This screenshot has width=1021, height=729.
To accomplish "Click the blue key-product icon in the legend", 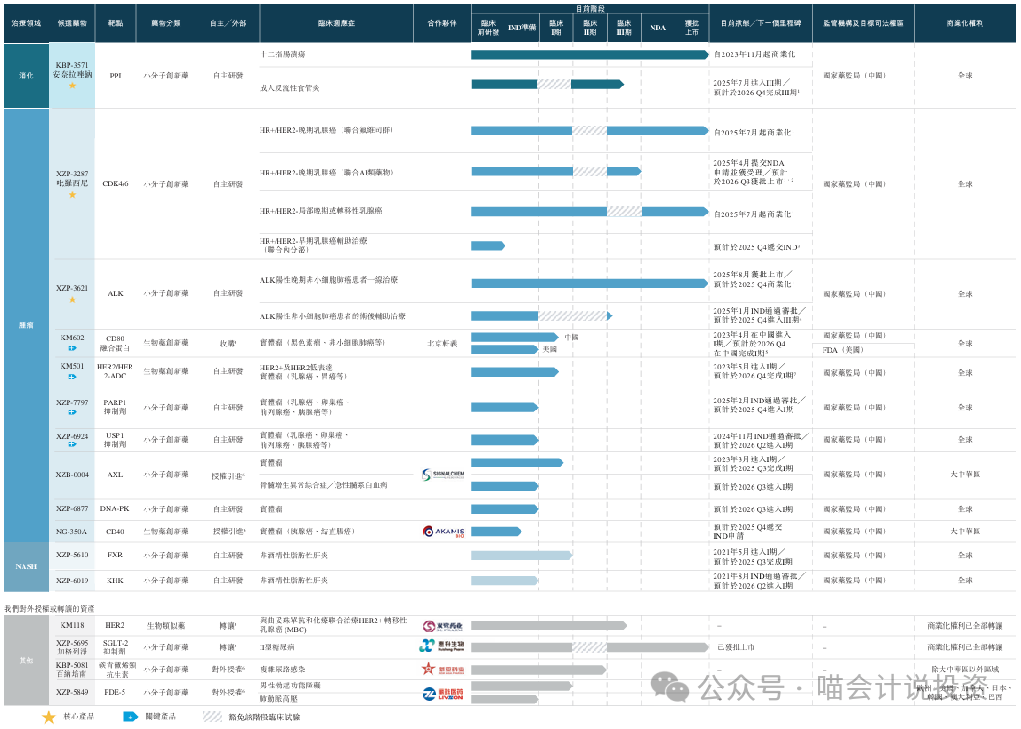I will (130, 716).
